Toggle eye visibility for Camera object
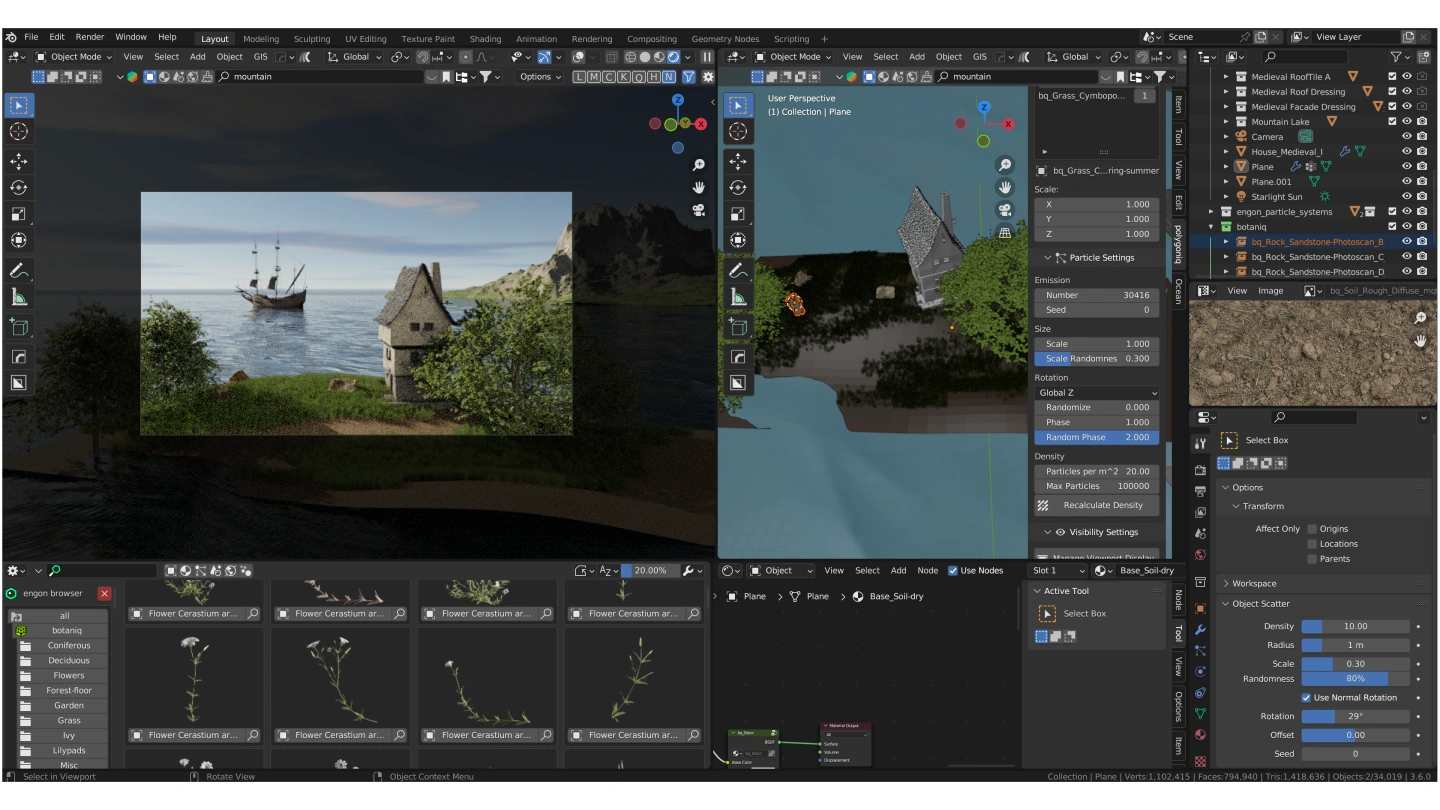The width and height of the screenshot is (1440, 810). click(x=1407, y=137)
